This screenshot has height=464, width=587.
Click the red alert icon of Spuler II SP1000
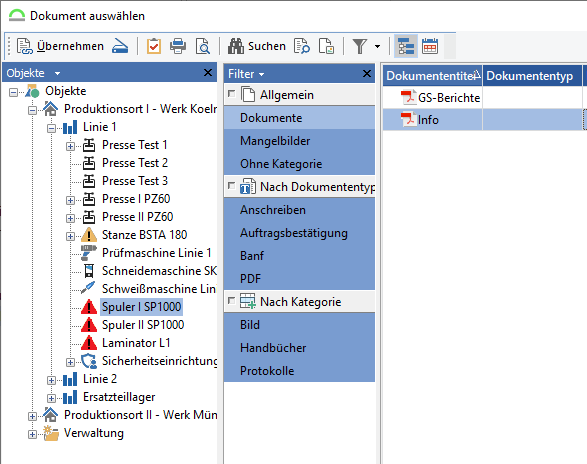pos(89,325)
